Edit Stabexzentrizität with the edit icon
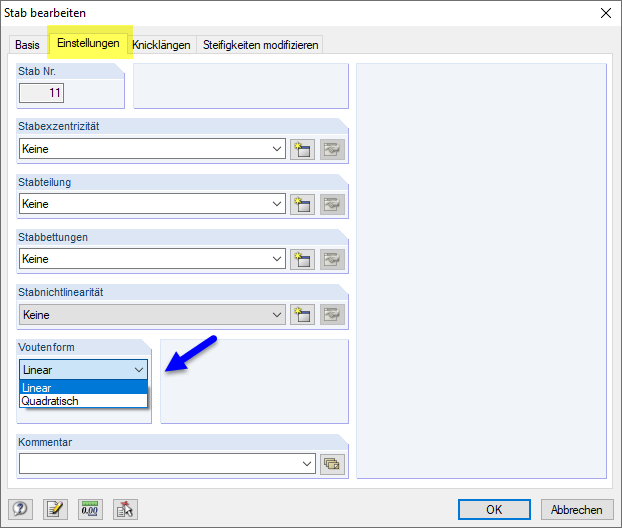 pos(332,149)
